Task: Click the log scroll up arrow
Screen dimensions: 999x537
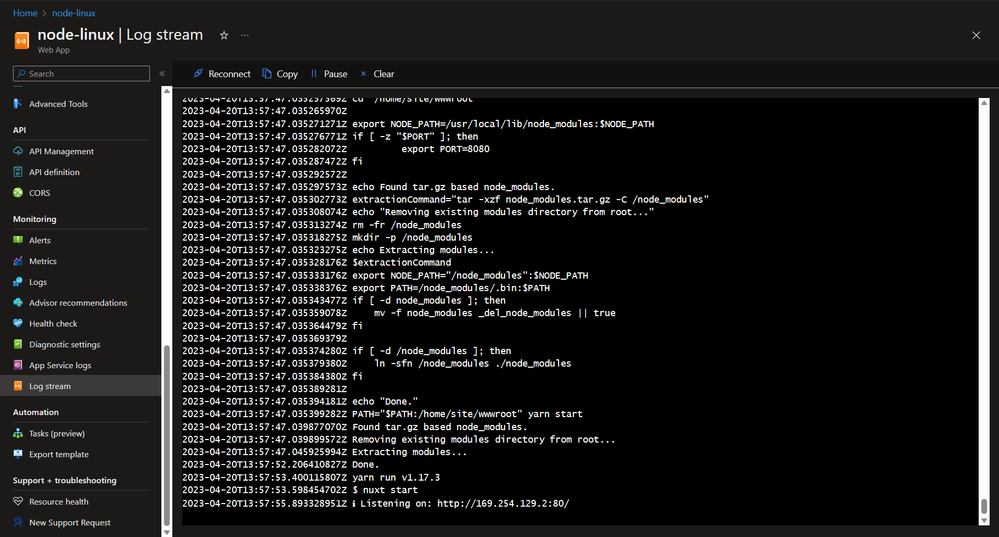Action: (x=984, y=102)
